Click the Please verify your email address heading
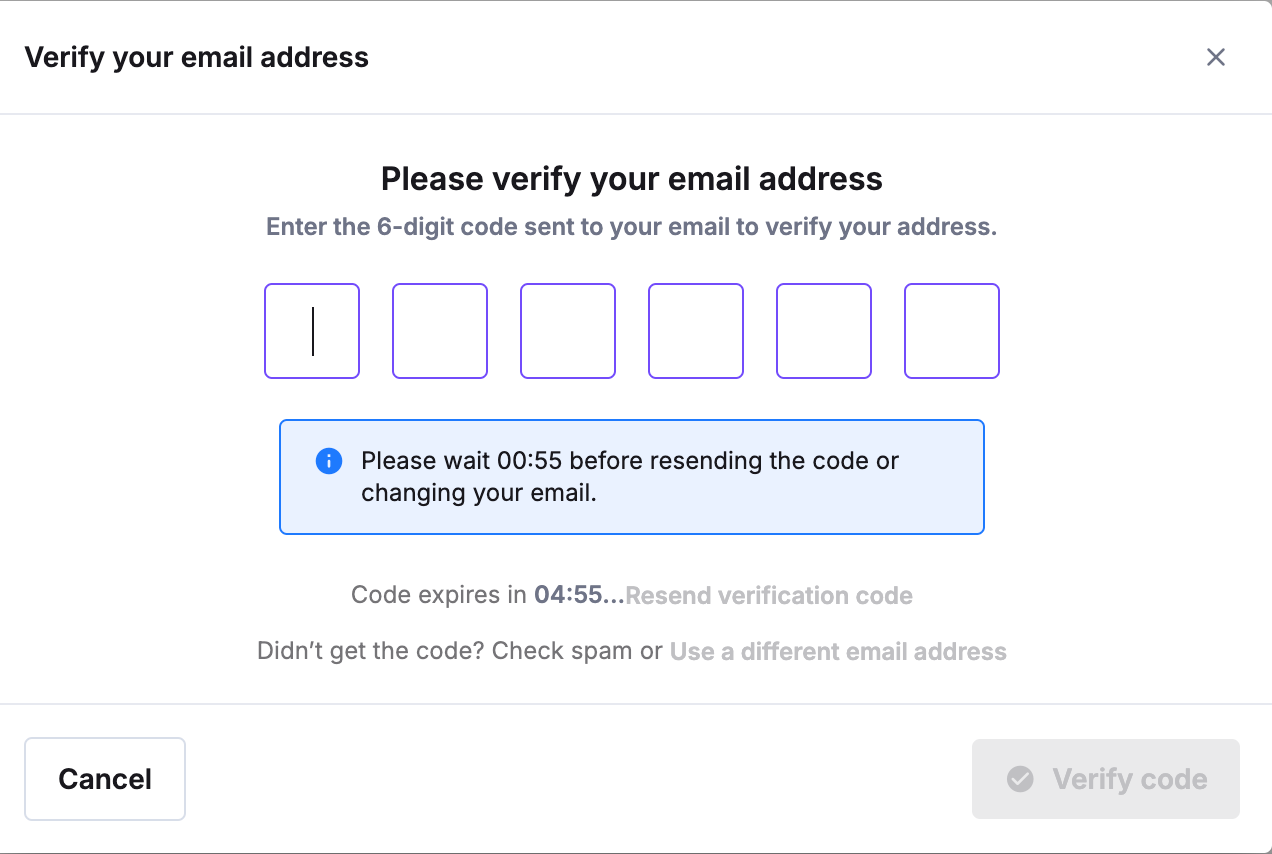 tap(632, 179)
